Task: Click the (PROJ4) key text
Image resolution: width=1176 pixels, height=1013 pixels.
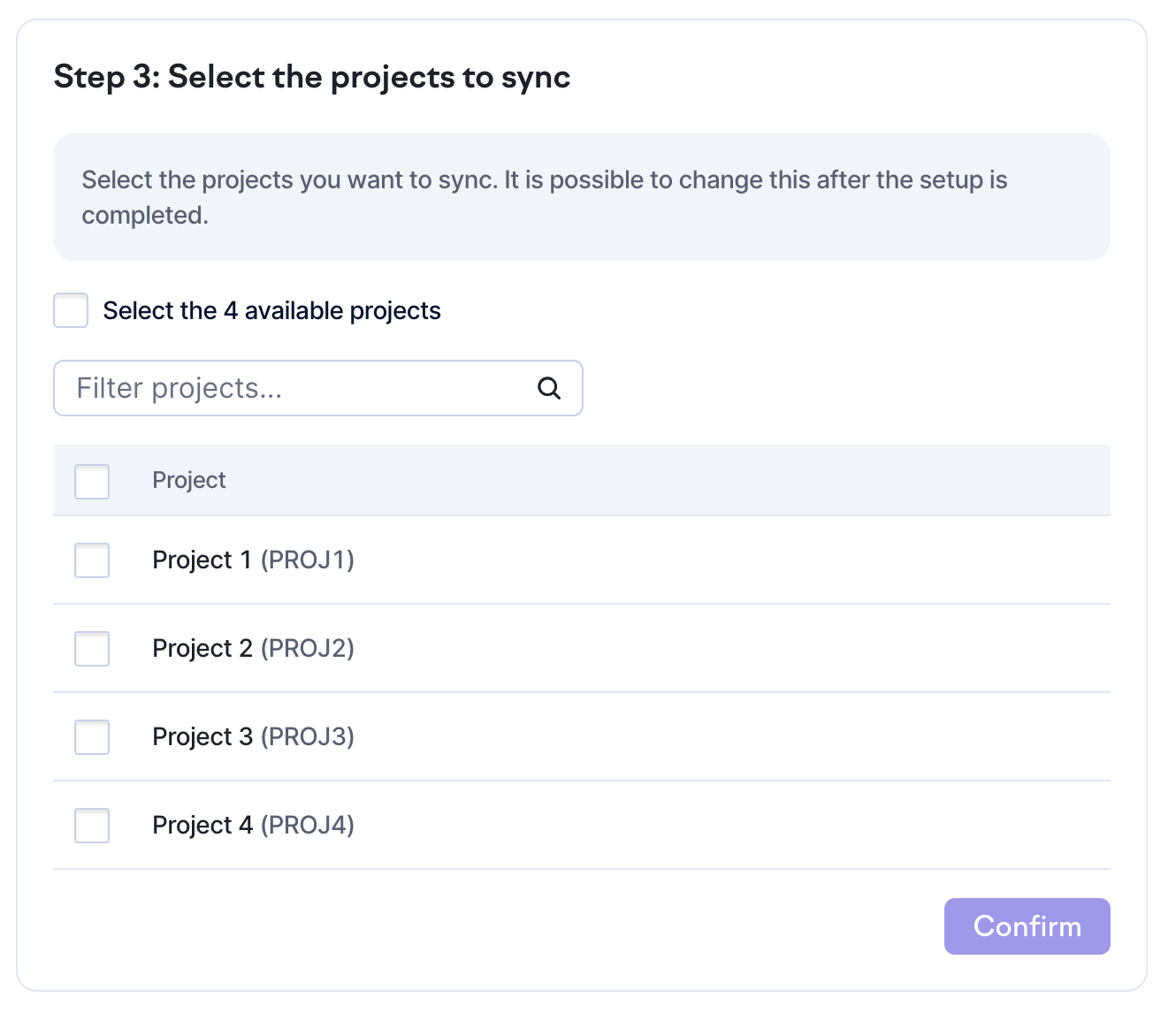Action: pyautogui.click(x=308, y=825)
